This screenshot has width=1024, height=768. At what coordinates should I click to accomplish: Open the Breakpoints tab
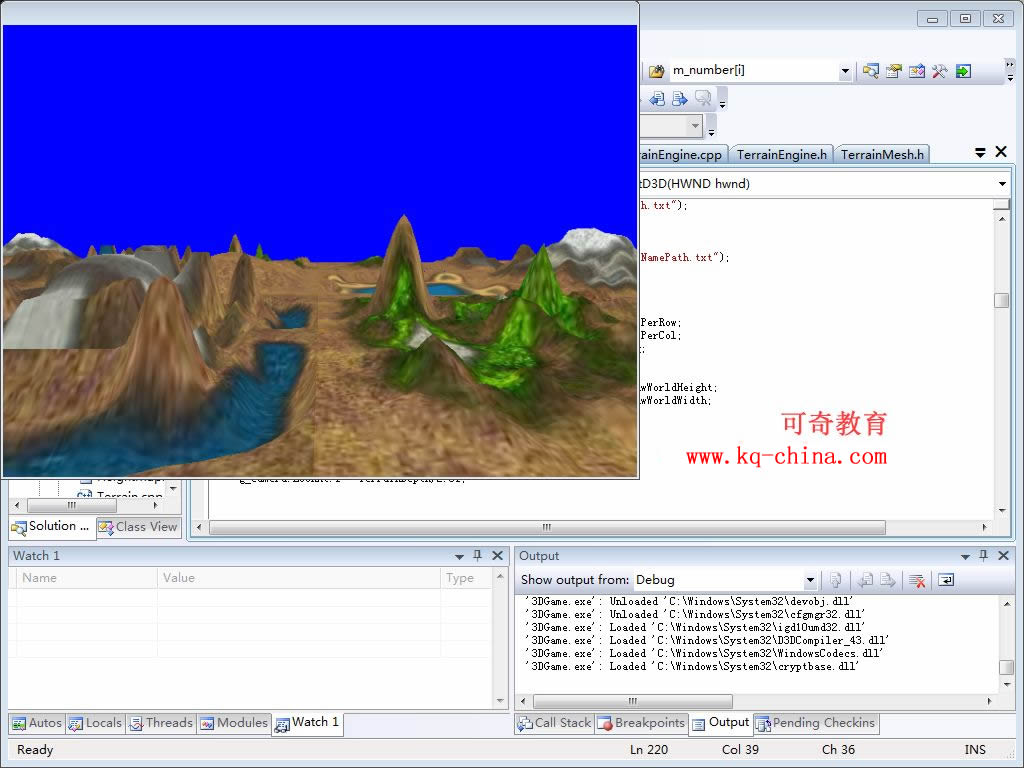(641, 723)
